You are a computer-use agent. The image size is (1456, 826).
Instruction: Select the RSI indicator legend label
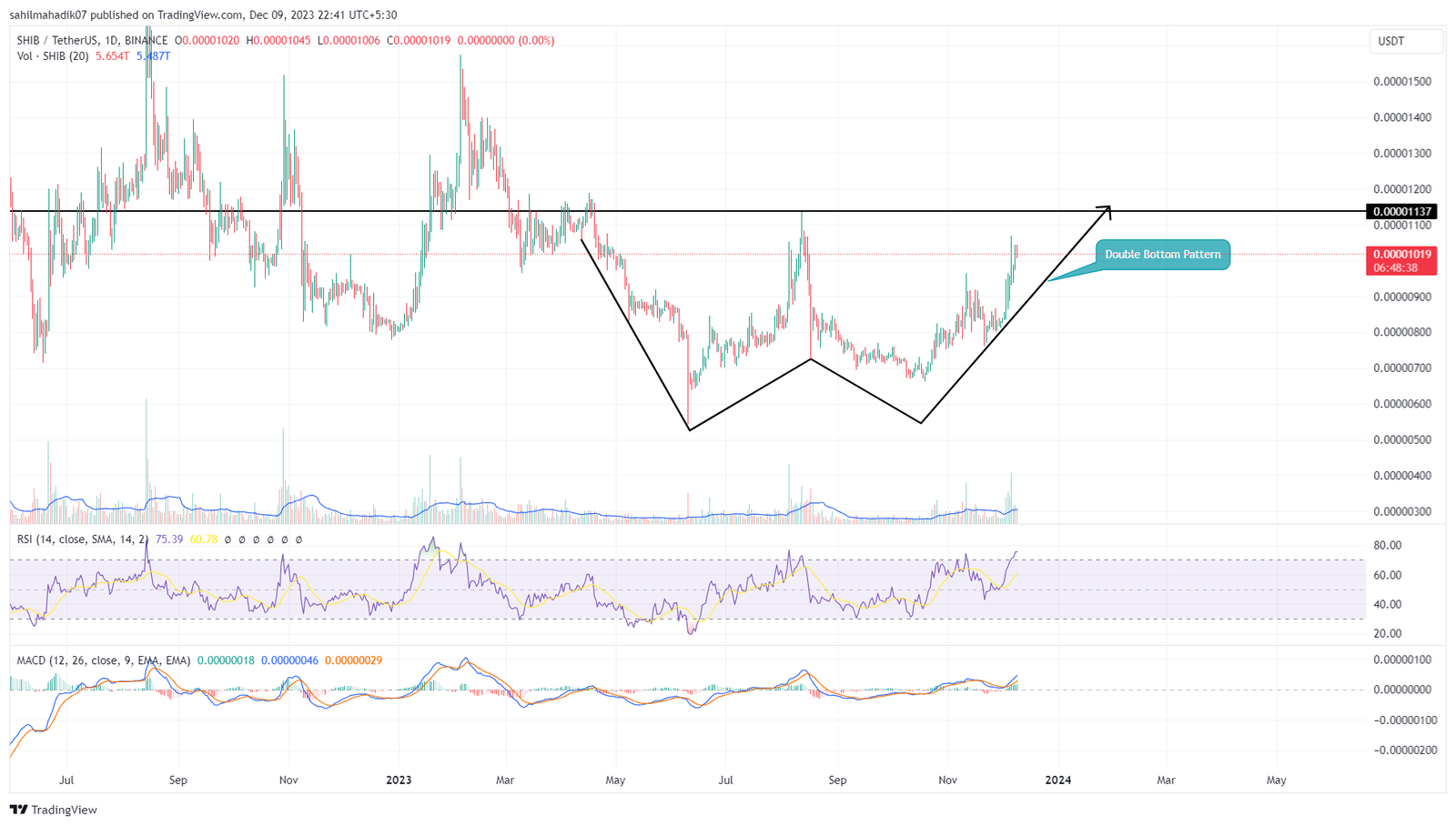83,539
